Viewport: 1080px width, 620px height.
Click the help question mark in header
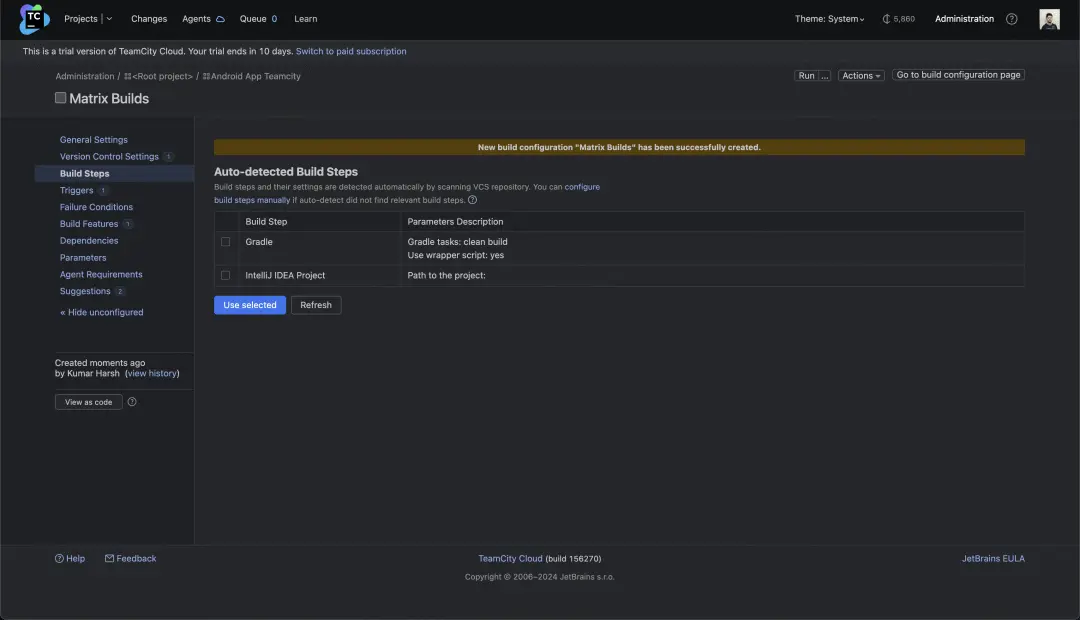coord(1011,19)
